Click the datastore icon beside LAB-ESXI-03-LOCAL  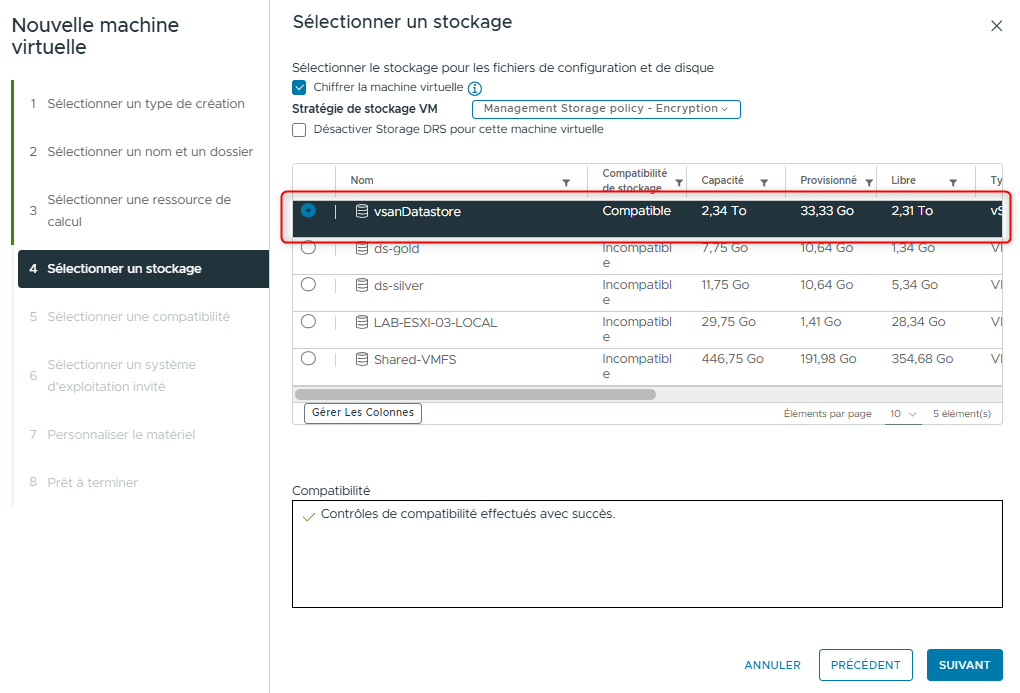362,322
